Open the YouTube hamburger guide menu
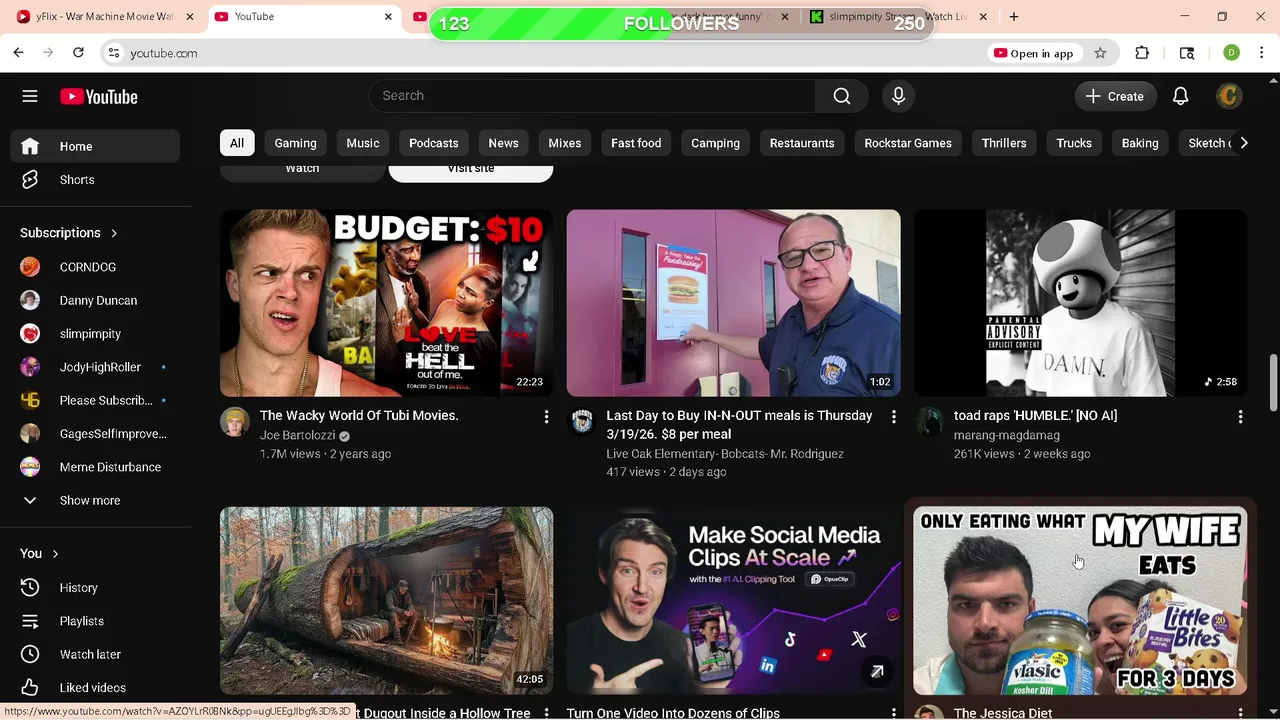1280x720 pixels. point(30,96)
